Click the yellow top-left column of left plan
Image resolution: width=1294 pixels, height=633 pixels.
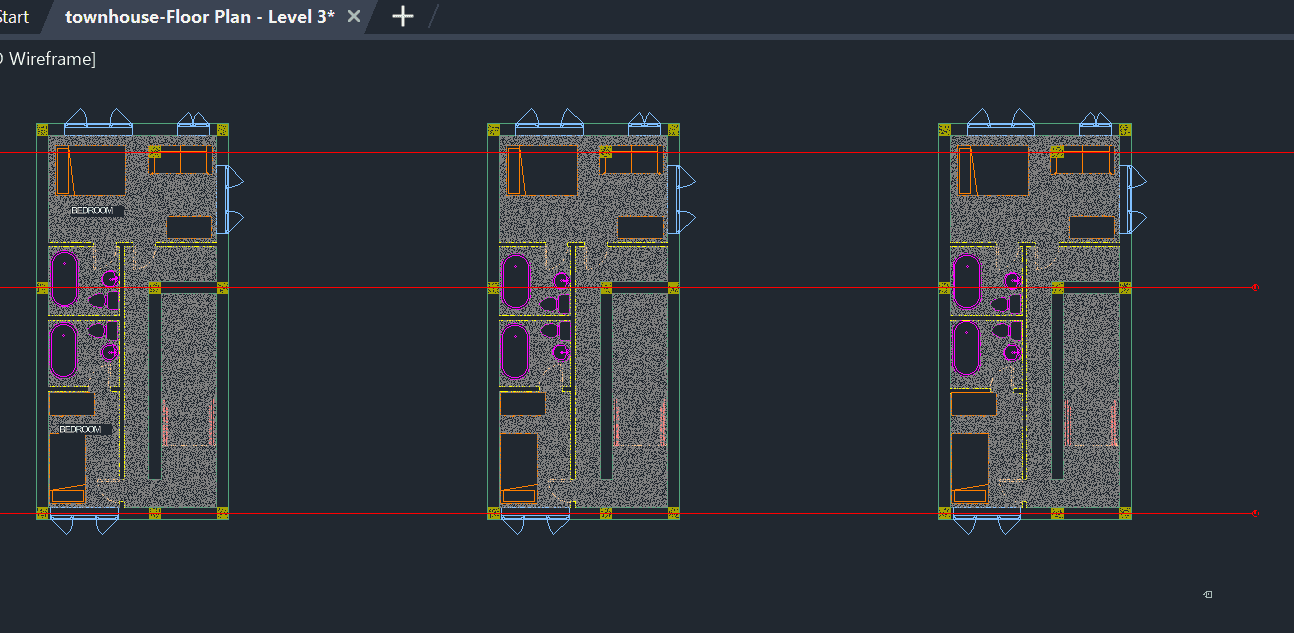pyautogui.click(x=42, y=129)
